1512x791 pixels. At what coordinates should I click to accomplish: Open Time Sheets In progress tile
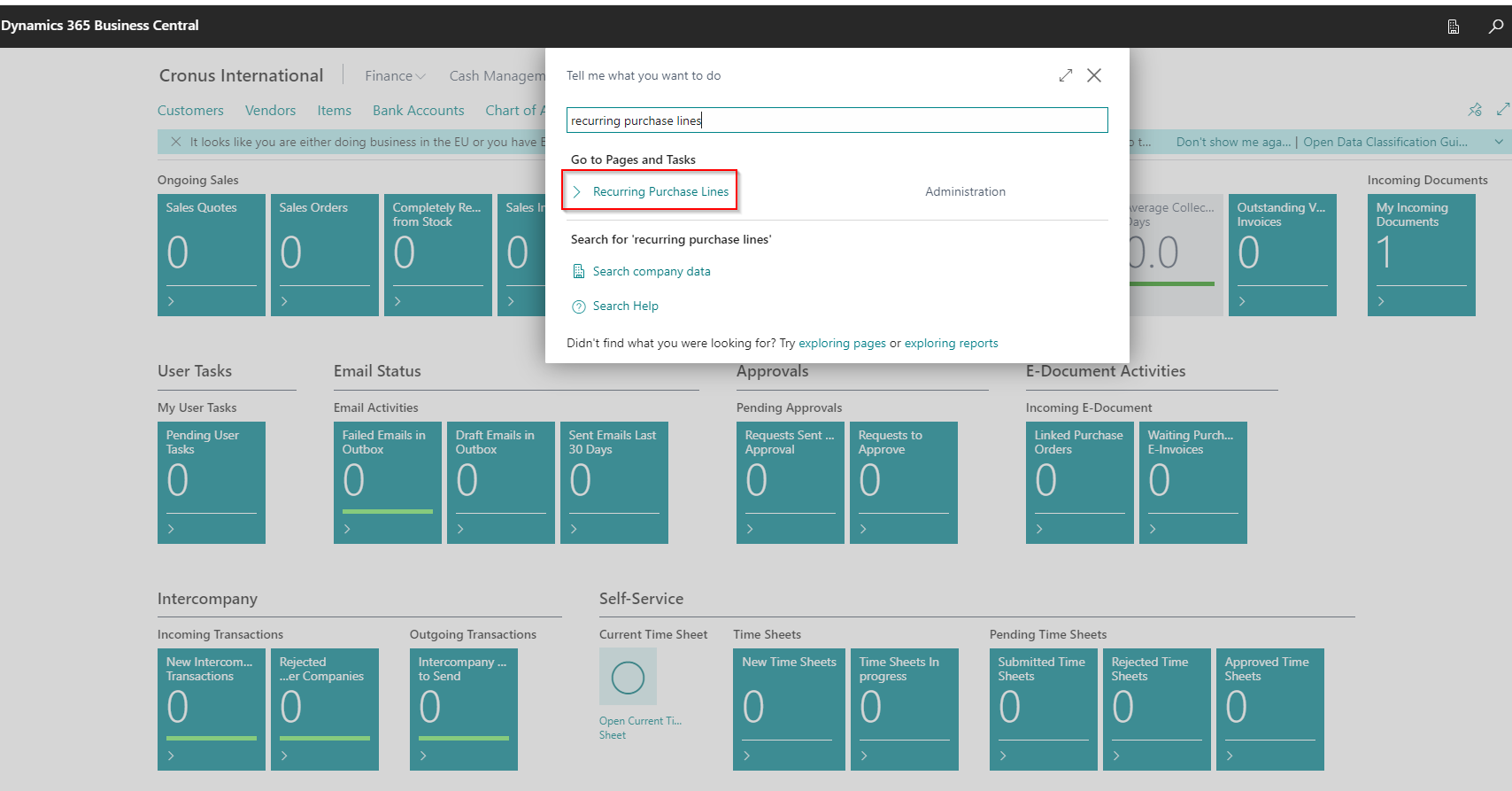coord(905,710)
